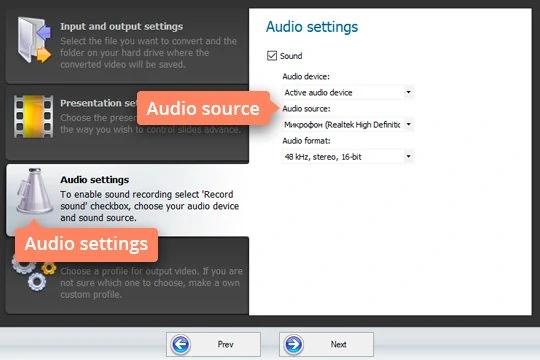Click the 'Audio source:' field label
This screenshot has width=540, height=360.
tap(306, 109)
